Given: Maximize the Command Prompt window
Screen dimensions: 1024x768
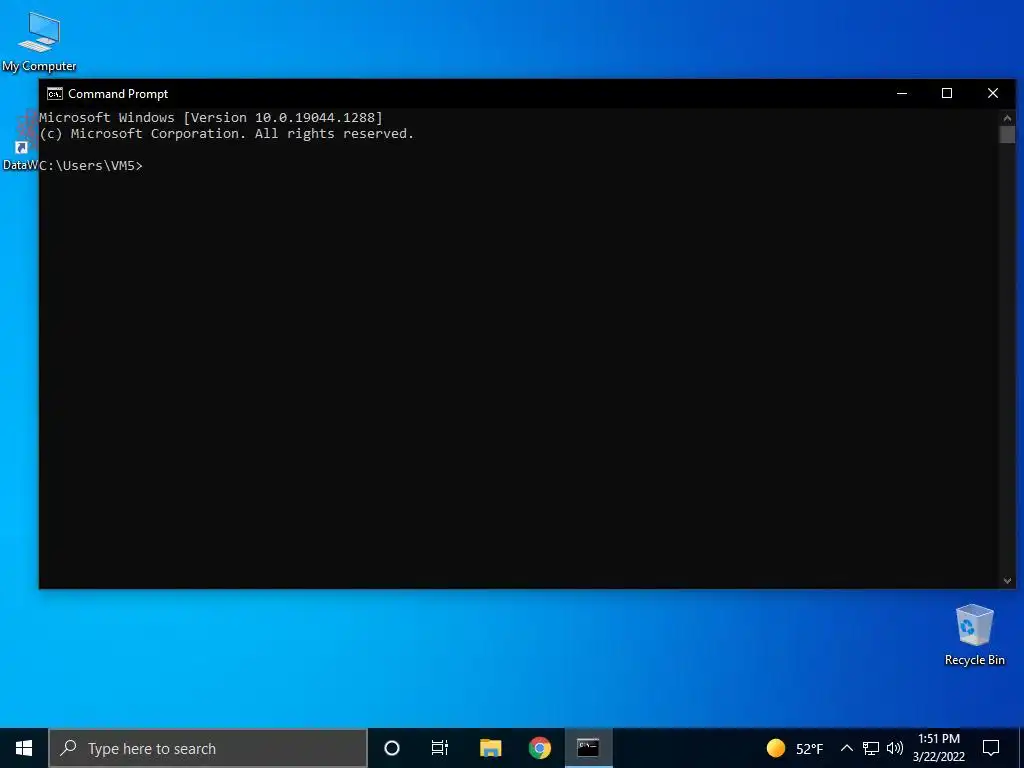Looking at the screenshot, I should (x=947, y=93).
